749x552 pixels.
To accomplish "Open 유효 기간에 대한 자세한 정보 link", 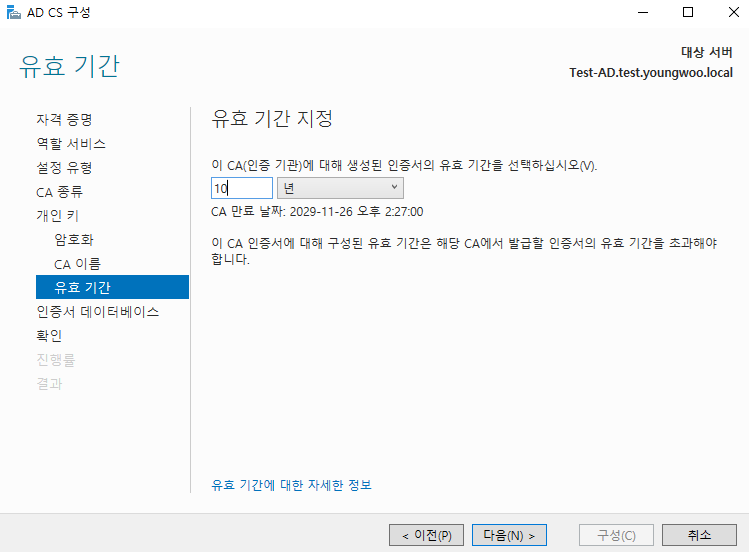I will click(291, 485).
